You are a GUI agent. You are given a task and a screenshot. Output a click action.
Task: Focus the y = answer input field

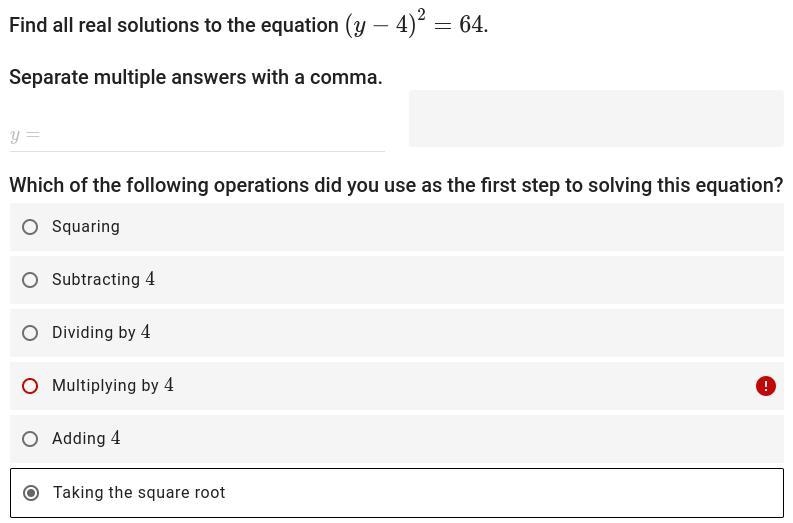197,135
